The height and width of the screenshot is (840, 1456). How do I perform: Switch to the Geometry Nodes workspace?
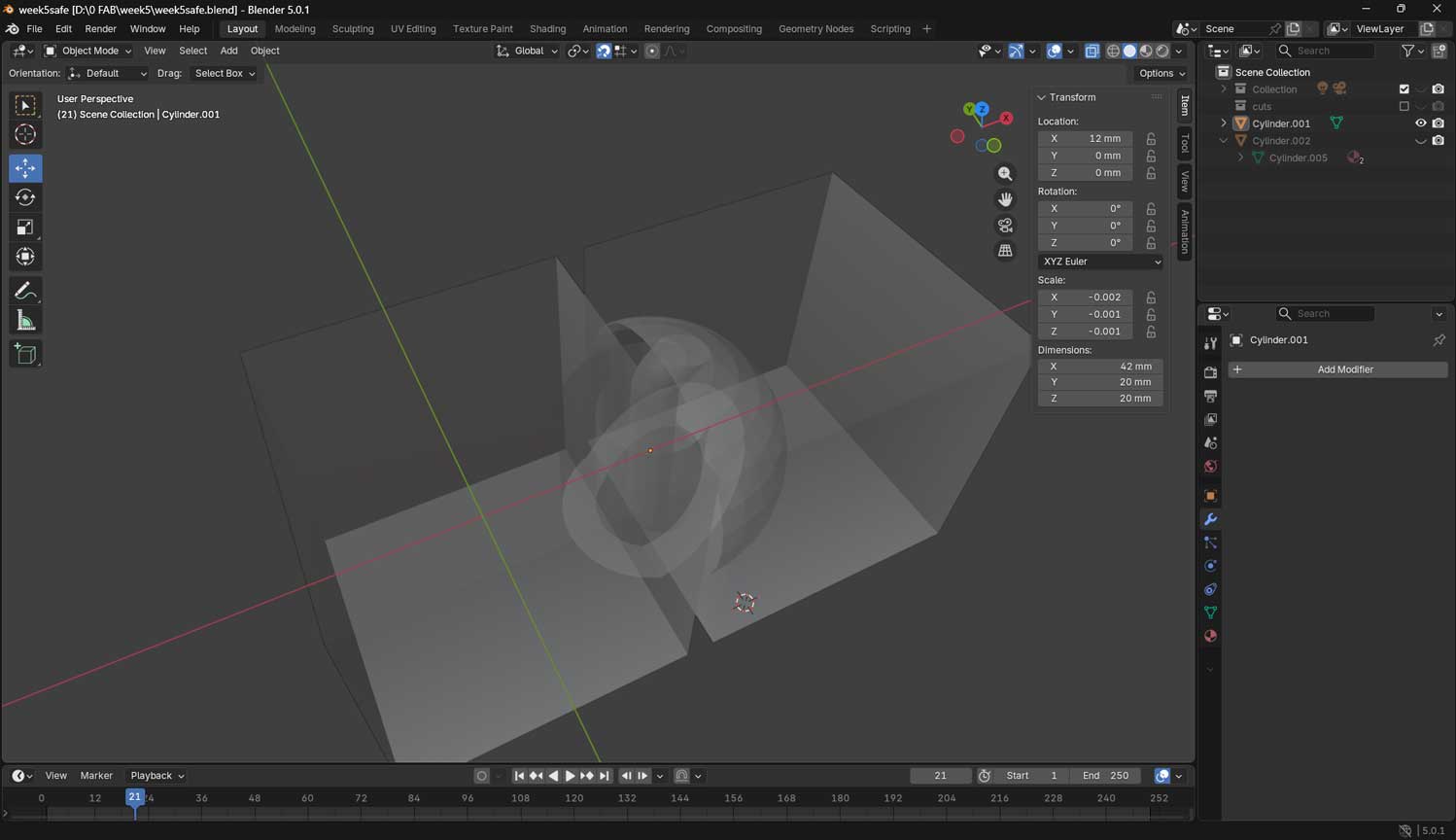click(815, 29)
